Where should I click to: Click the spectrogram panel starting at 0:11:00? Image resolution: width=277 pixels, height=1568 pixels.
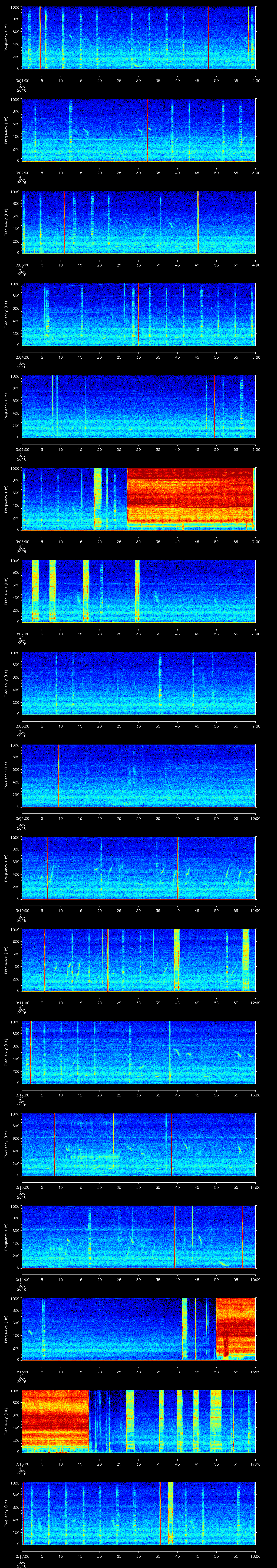(139, 960)
